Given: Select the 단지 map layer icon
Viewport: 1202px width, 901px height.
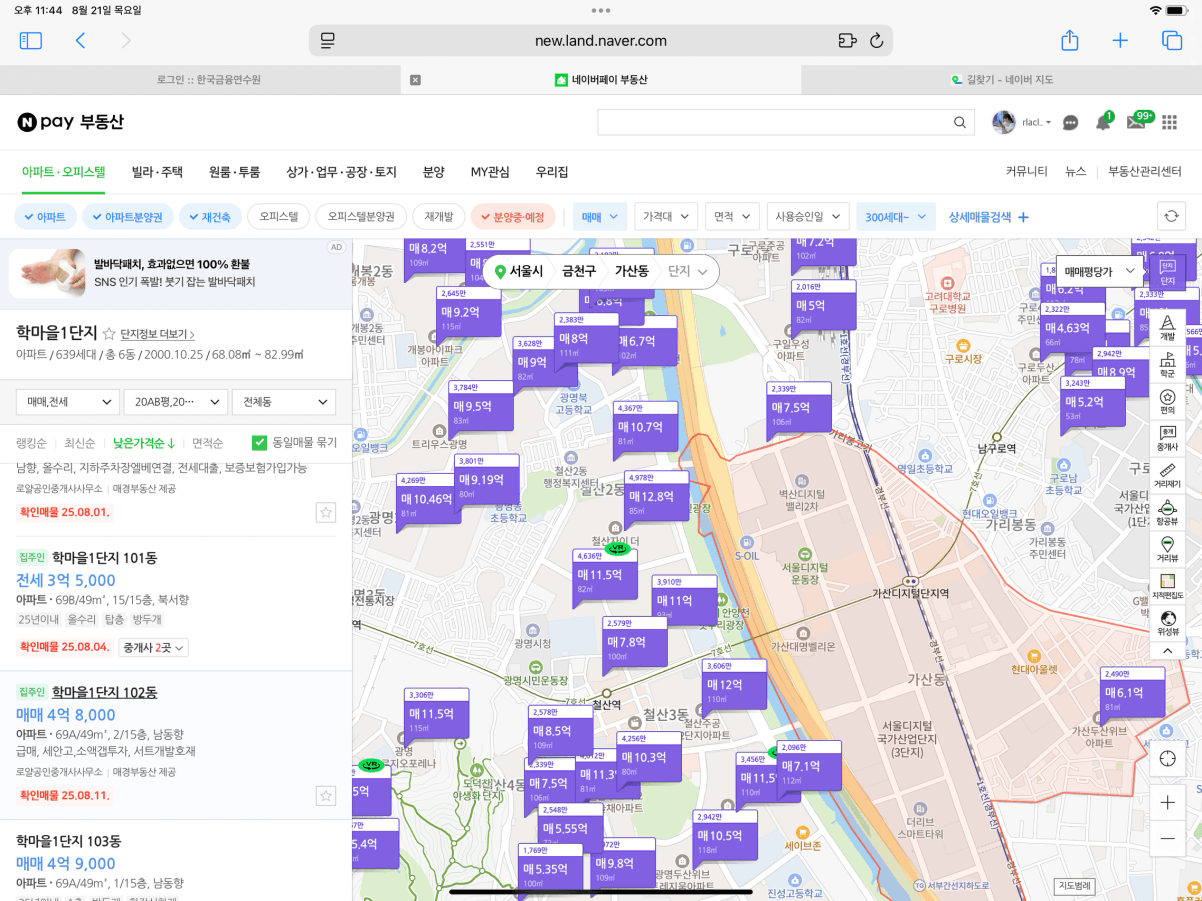Looking at the screenshot, I should 1167,272.
